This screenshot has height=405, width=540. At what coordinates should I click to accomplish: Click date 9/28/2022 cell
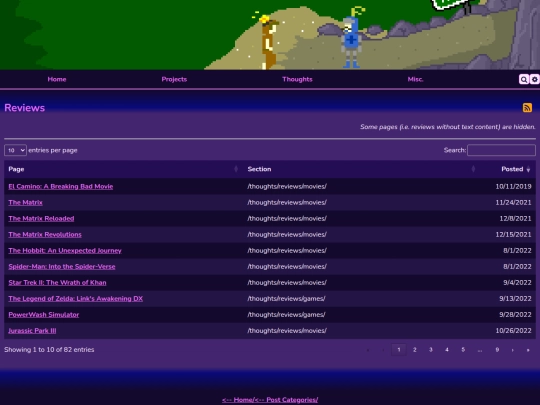(516, 314)
